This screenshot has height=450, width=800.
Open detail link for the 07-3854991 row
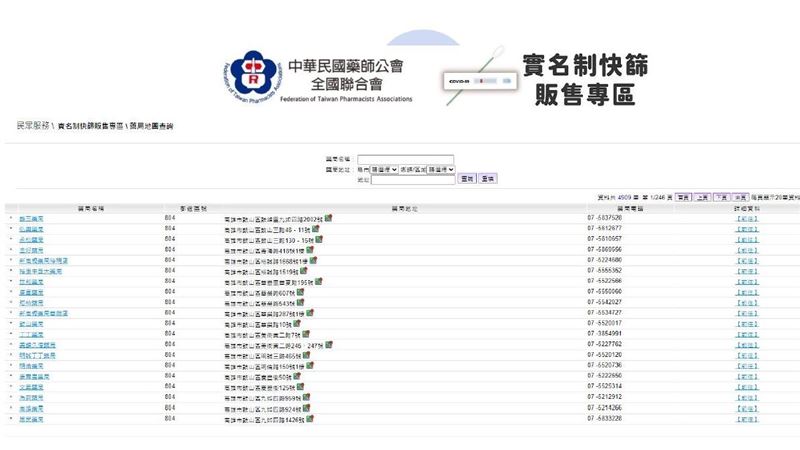click(x=747, y=335)
